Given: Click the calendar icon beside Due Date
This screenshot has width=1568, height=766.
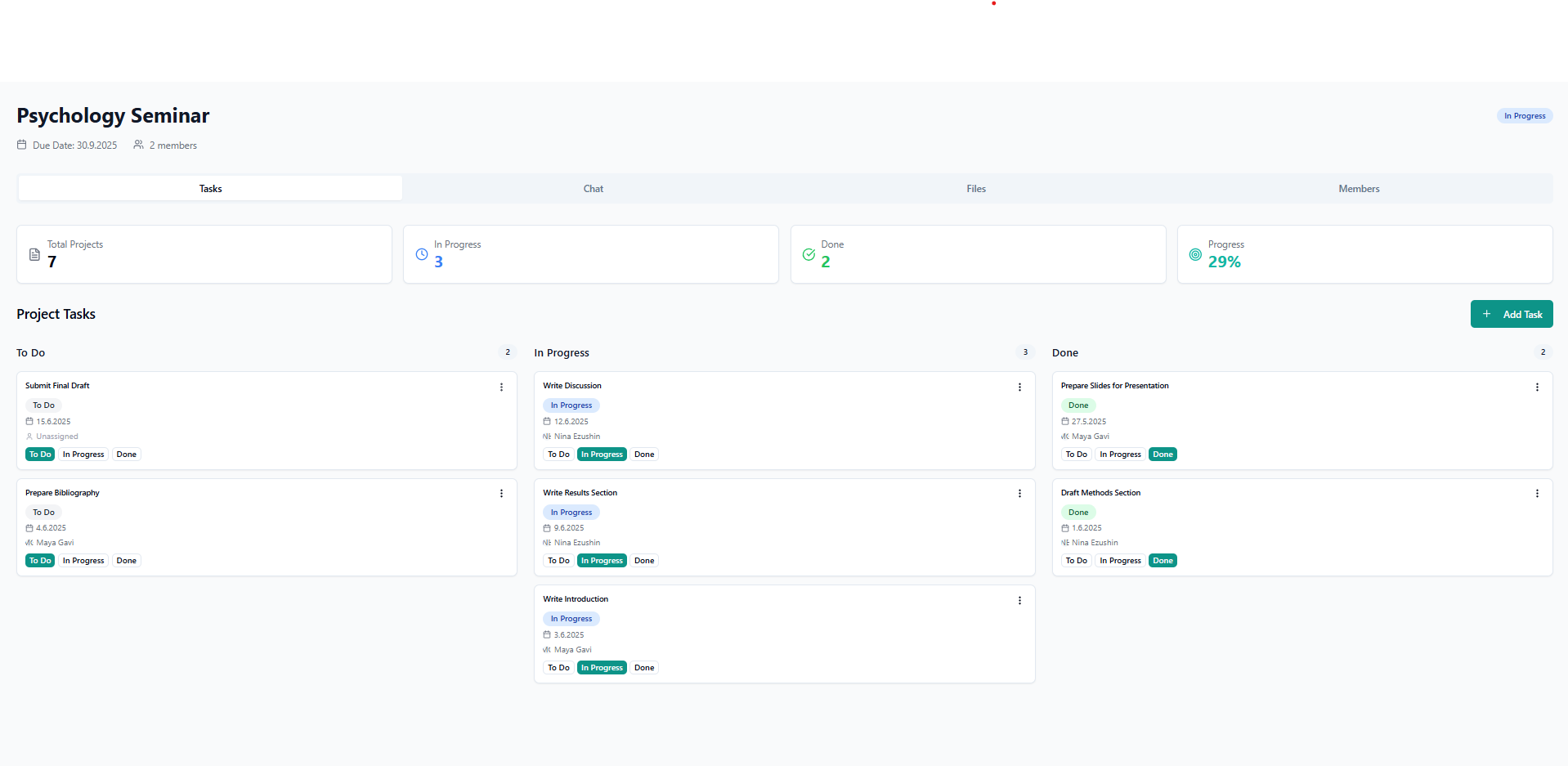Looking at the screenshot, I should coord(22,145).
